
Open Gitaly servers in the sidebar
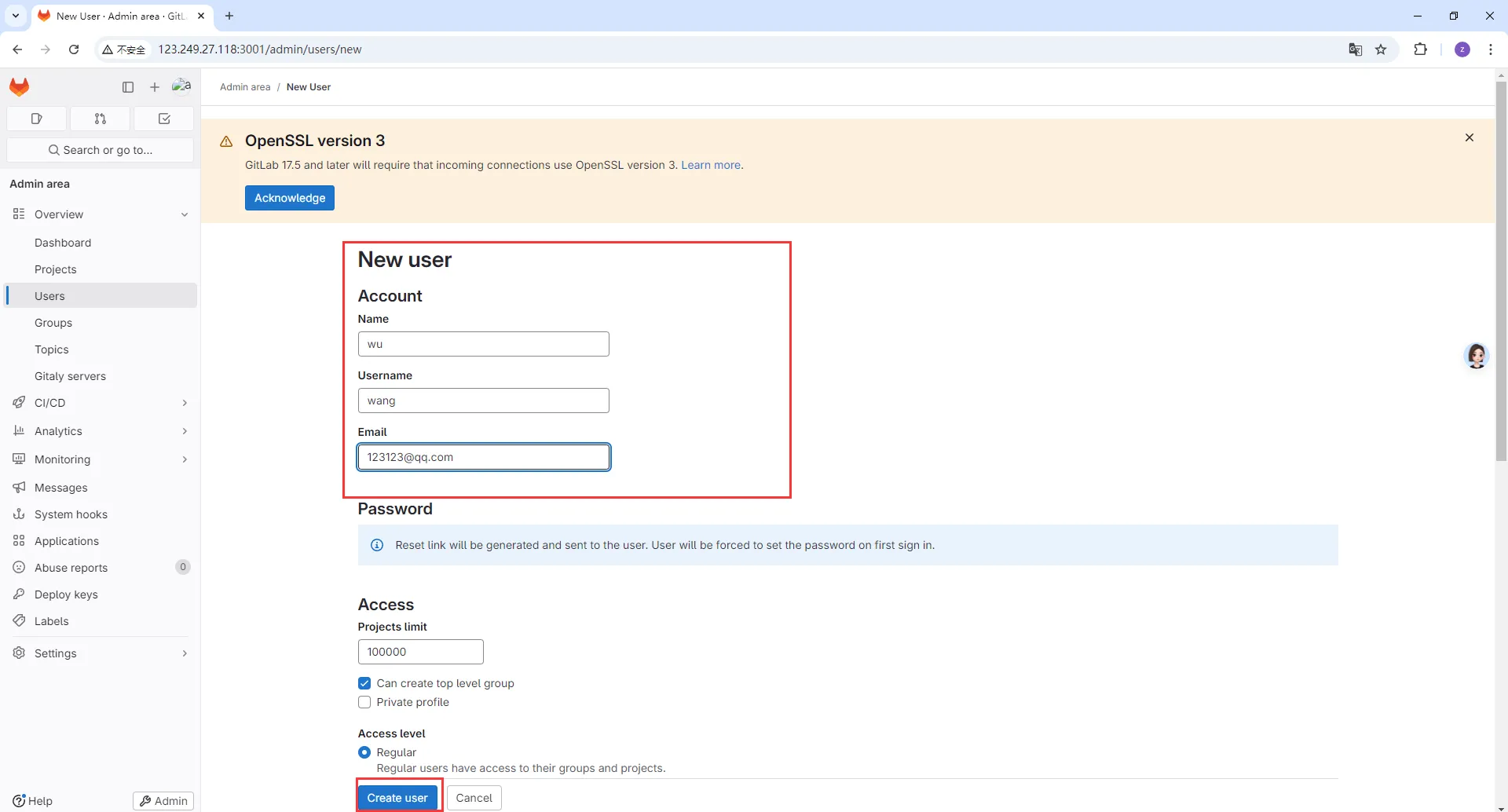101,376
